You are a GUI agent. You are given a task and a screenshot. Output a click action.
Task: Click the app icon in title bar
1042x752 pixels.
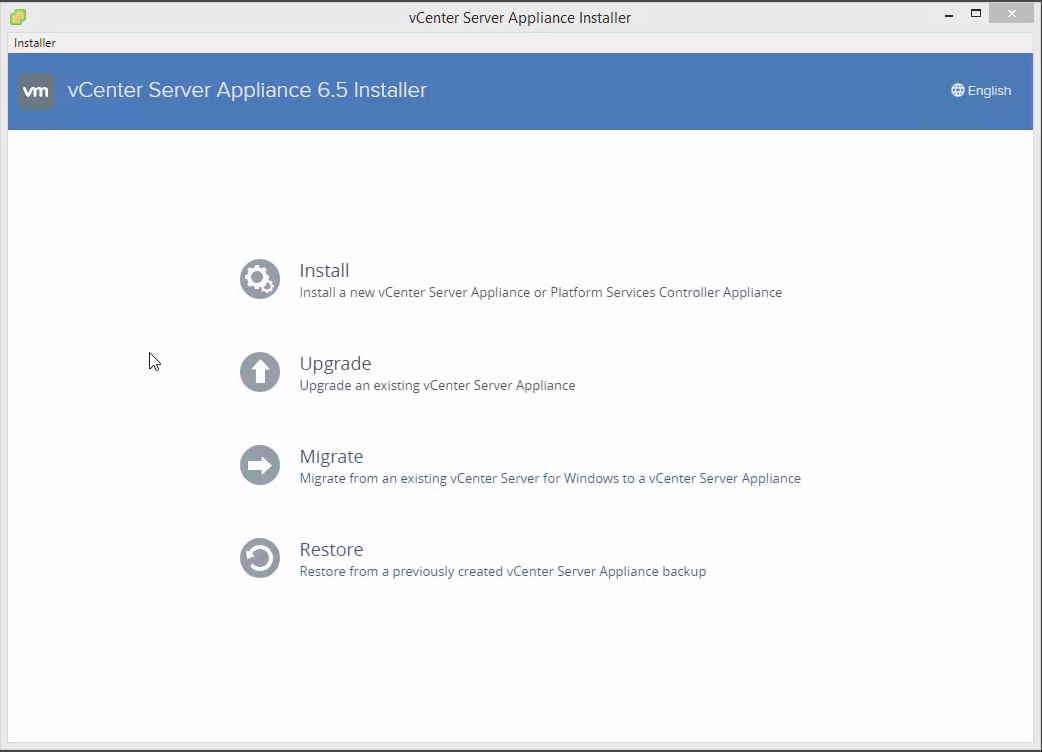point(18,17)
